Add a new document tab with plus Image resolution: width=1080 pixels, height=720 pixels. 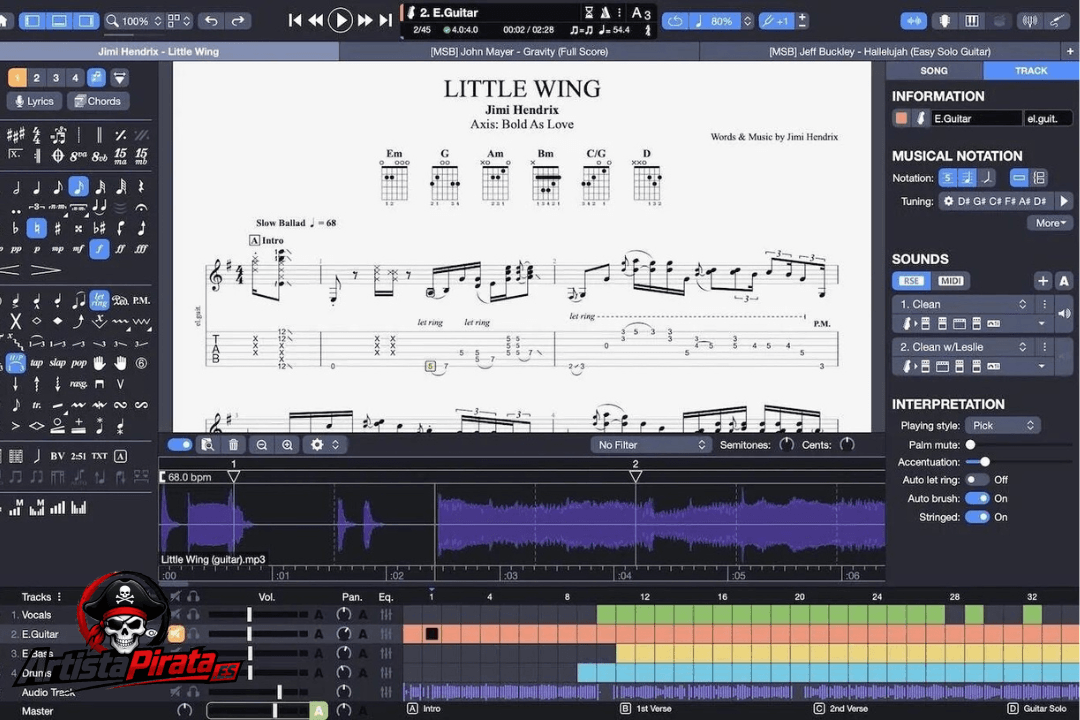tap(1070, 52)
